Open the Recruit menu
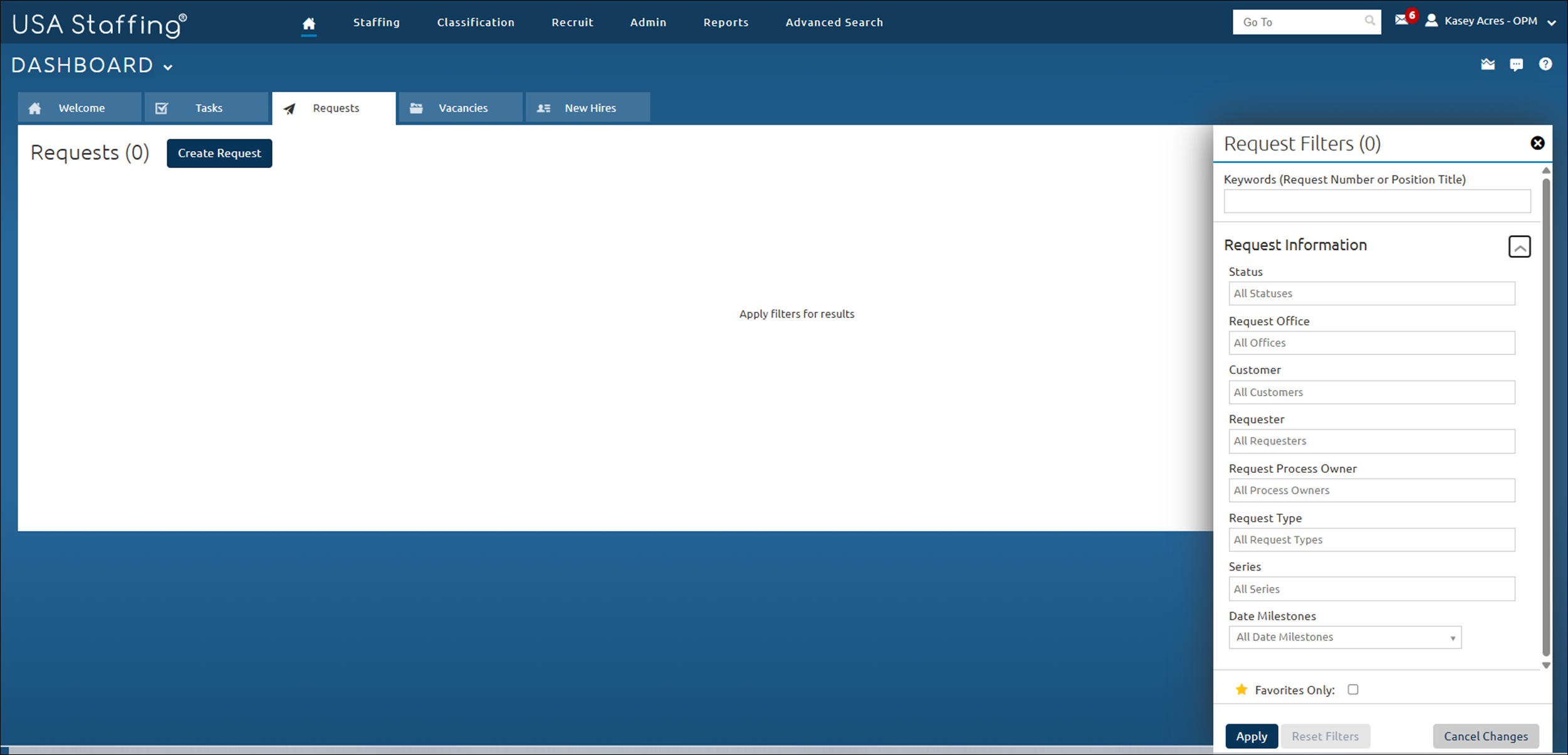Screen dimensions: 1568x755 click(x=572, y=23)
